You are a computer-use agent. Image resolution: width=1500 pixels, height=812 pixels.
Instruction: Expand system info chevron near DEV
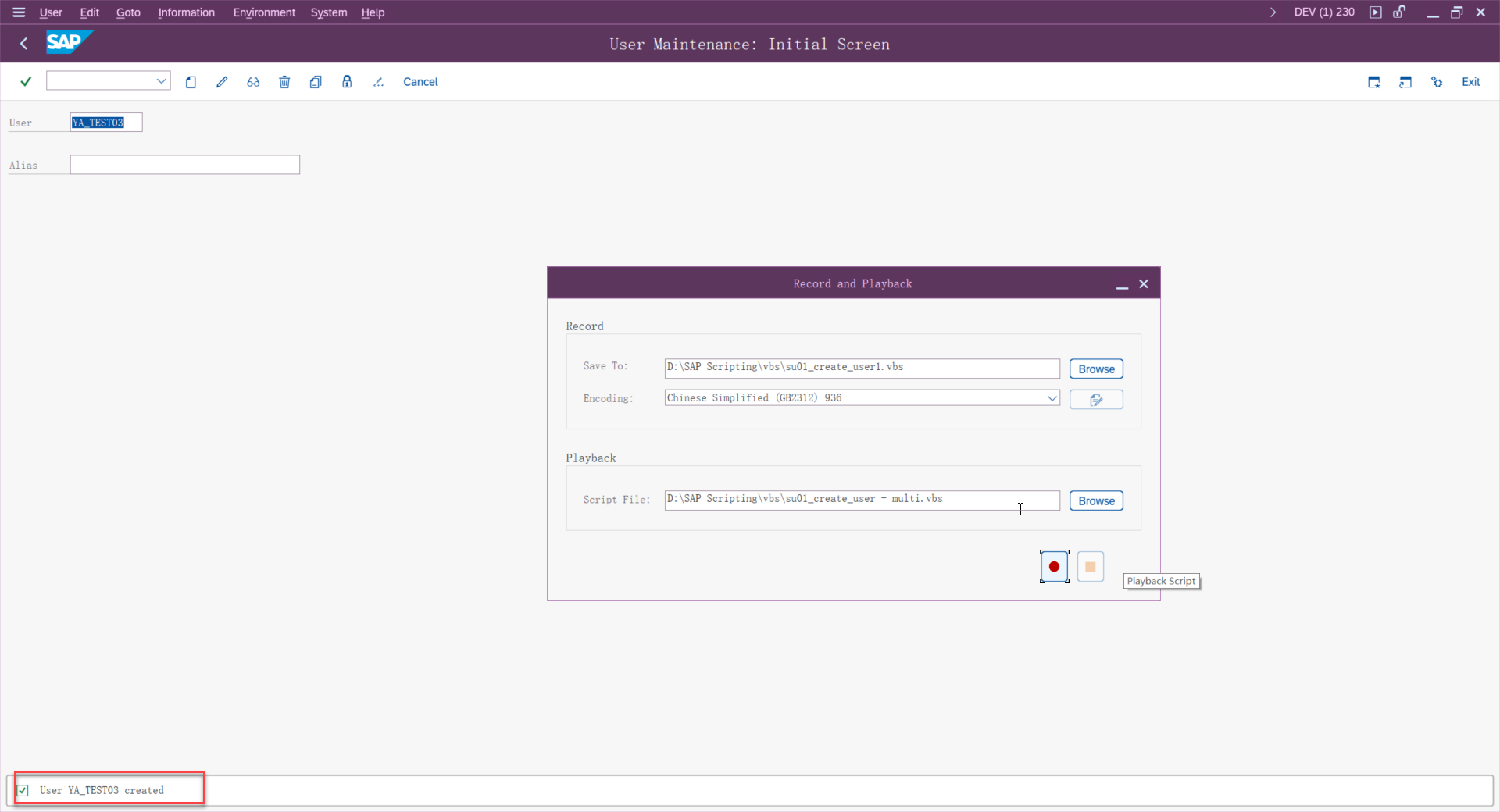click(x=1273, y=12)
